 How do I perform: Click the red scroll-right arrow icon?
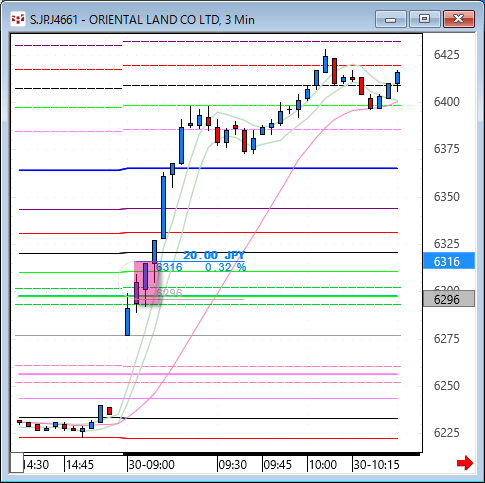465,463
